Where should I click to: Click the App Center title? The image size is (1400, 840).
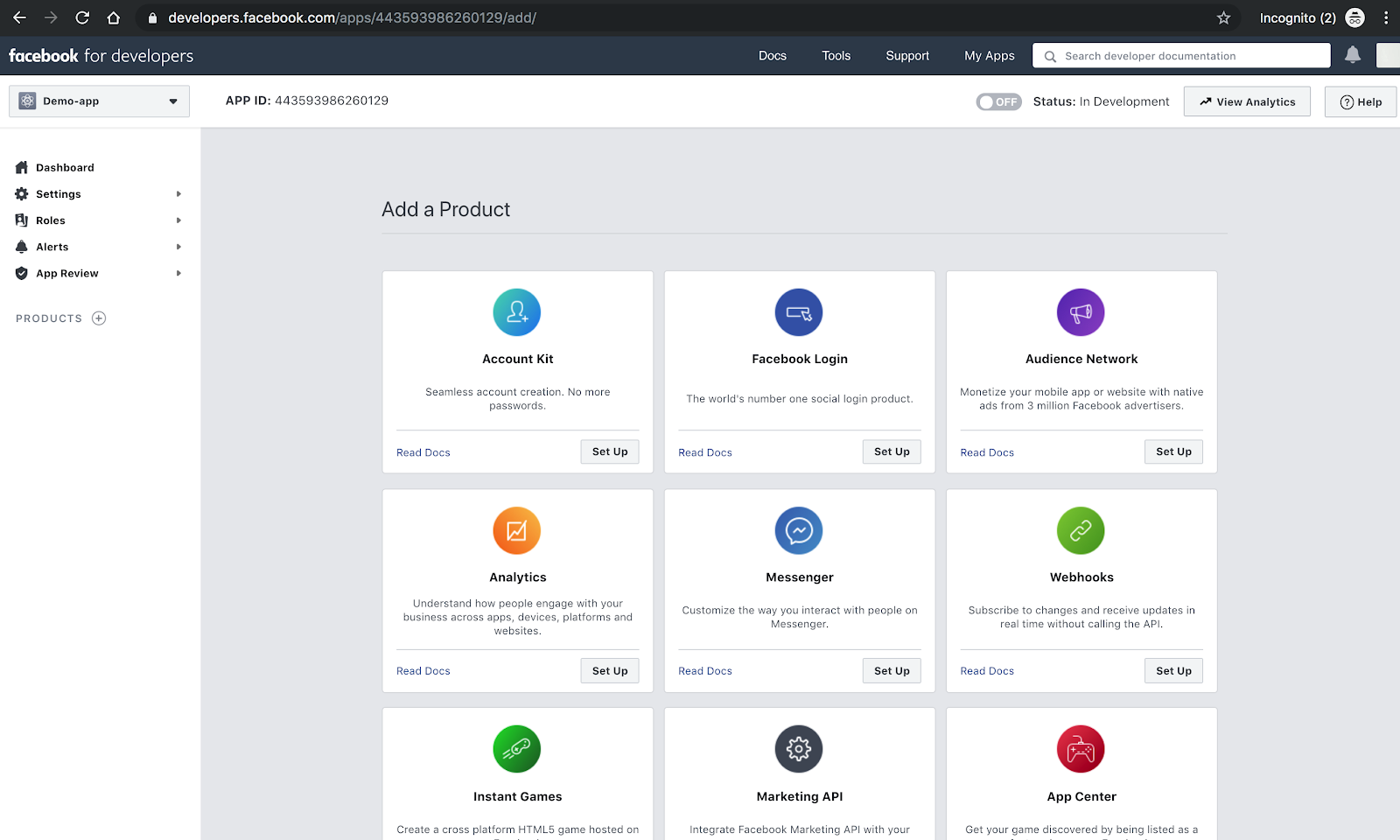pos(1081,796)
